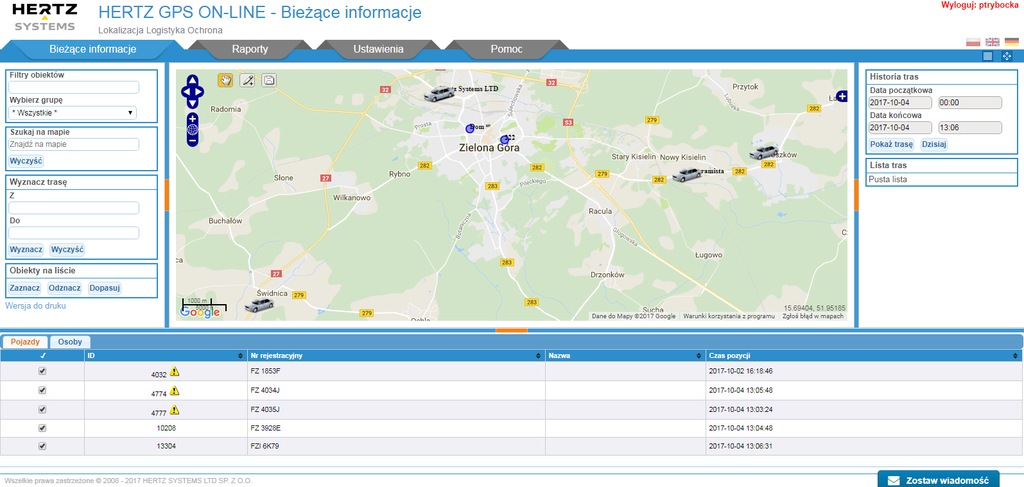Click the car marker near Nowy Kisielin

click(686, 175)
